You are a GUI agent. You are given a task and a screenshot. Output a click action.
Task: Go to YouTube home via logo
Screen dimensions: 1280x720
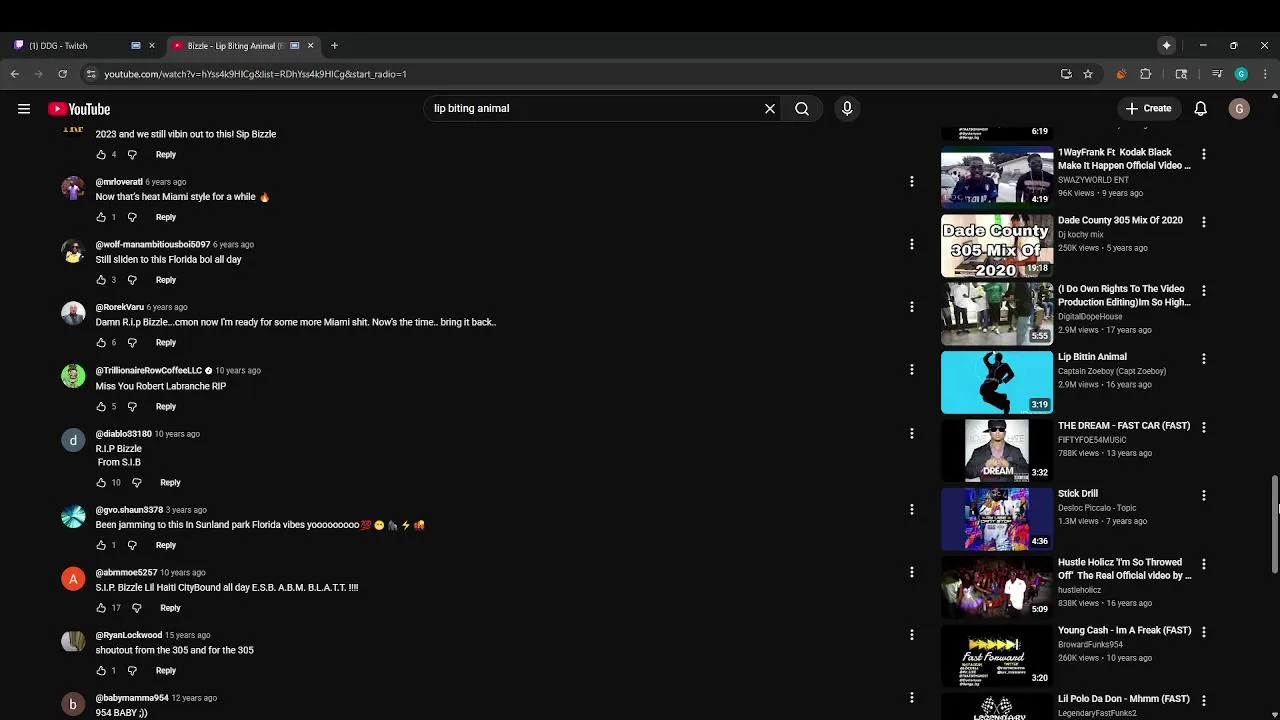point(79,109)
